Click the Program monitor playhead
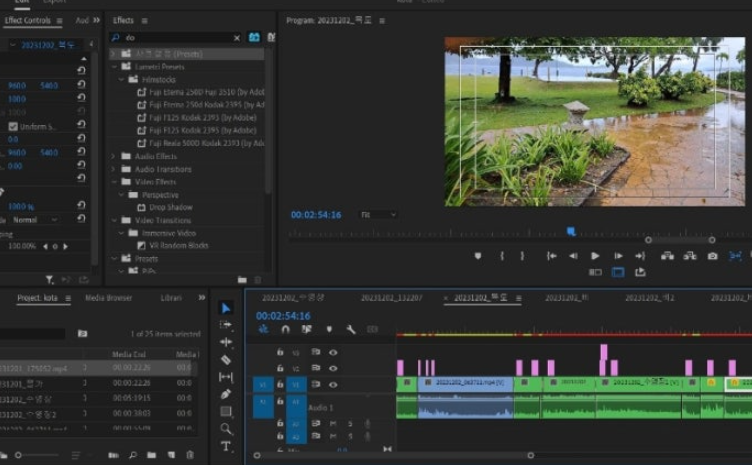The image size is (752, 465). tap(571, 231)
